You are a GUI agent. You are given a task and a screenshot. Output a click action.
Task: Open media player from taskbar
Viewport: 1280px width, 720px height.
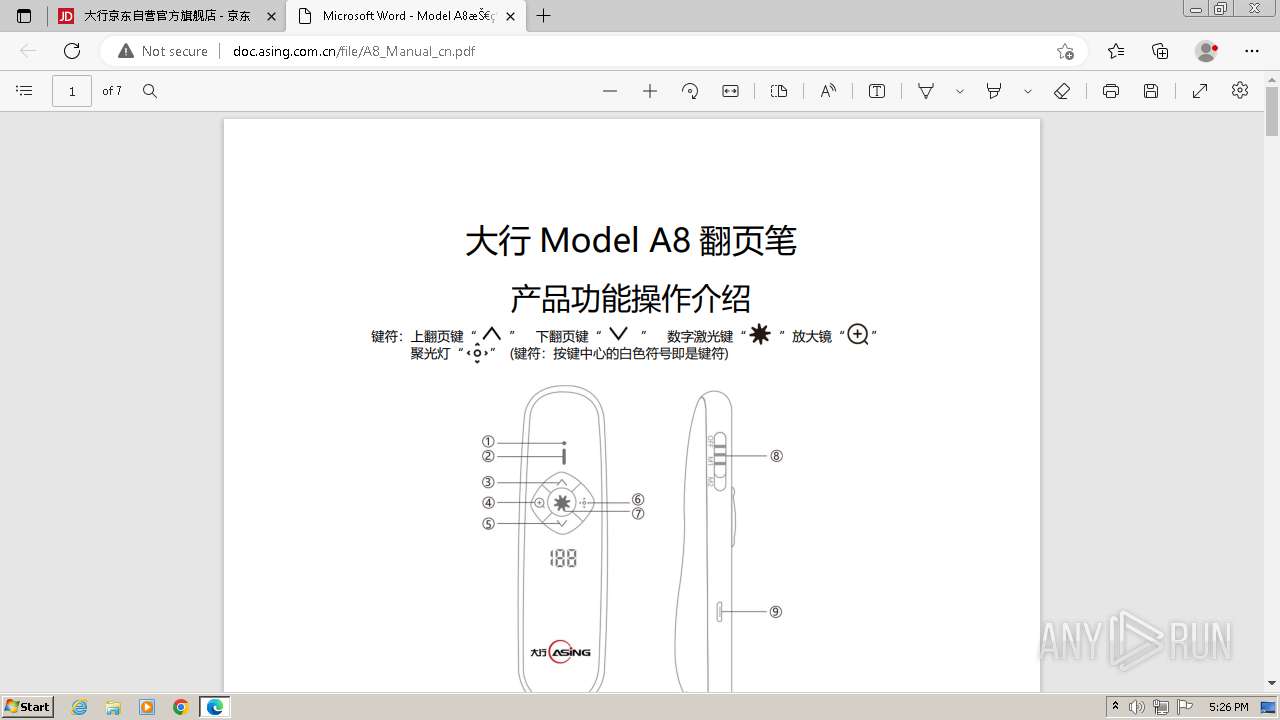click(147, 707)
